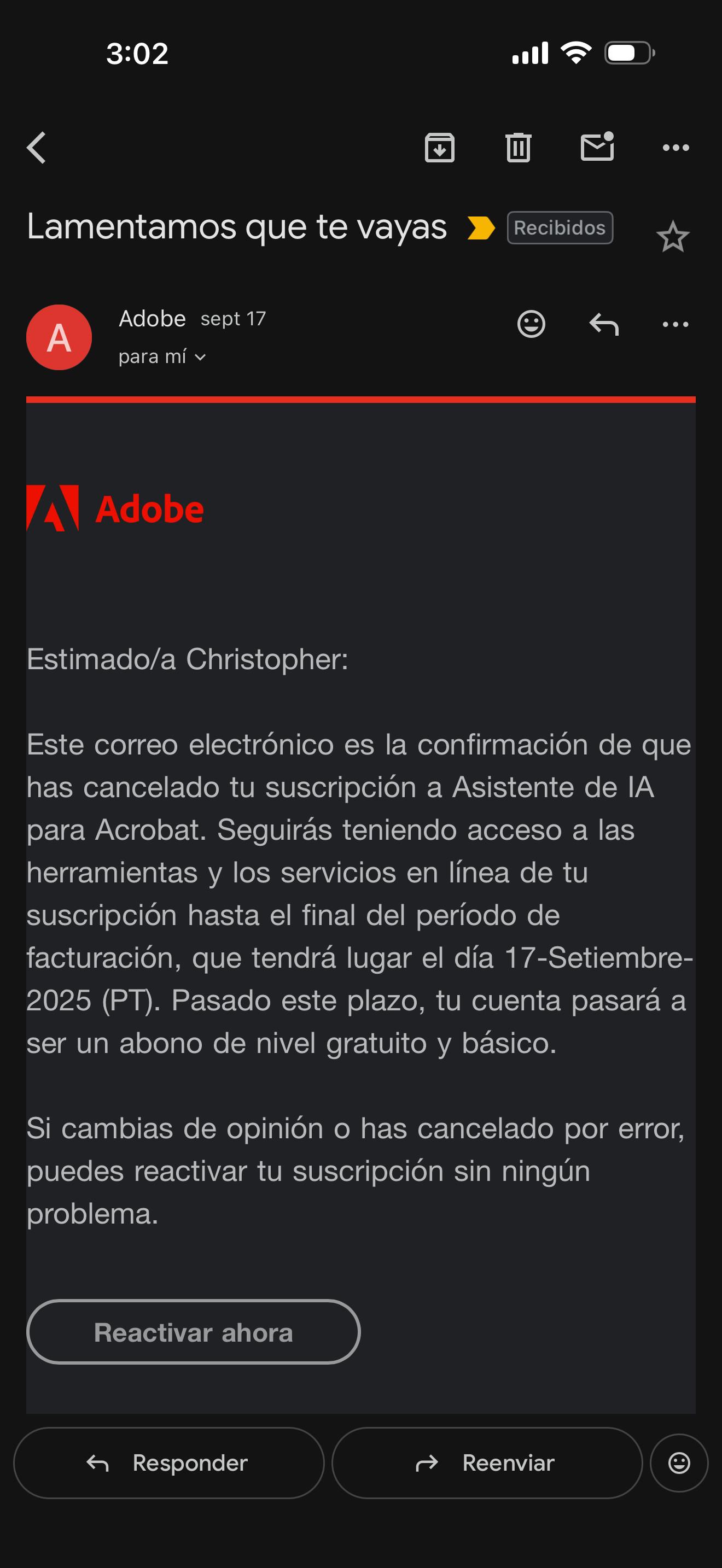Open emoji reactions at bottom bar
Viewport: 722px width, 1568px height.
point(679,1462)
